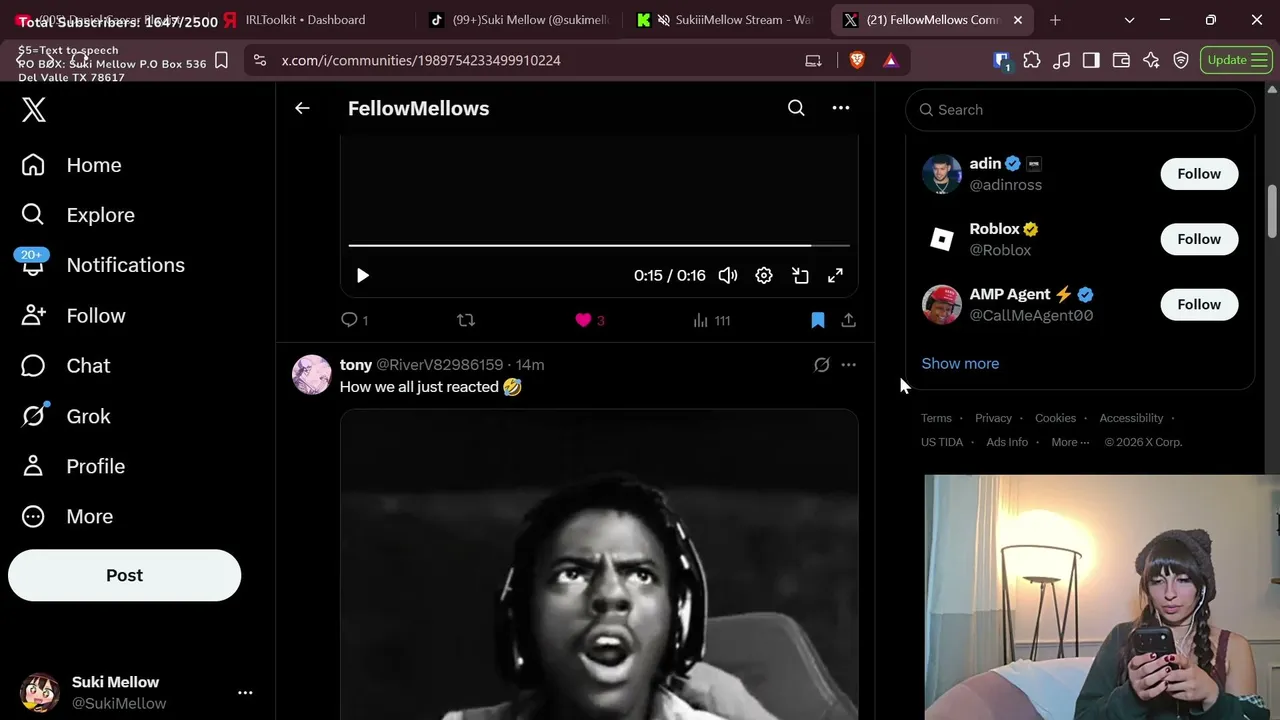
Task: Open the Brave Rewards triangle icon
Action: click(890, 60)
